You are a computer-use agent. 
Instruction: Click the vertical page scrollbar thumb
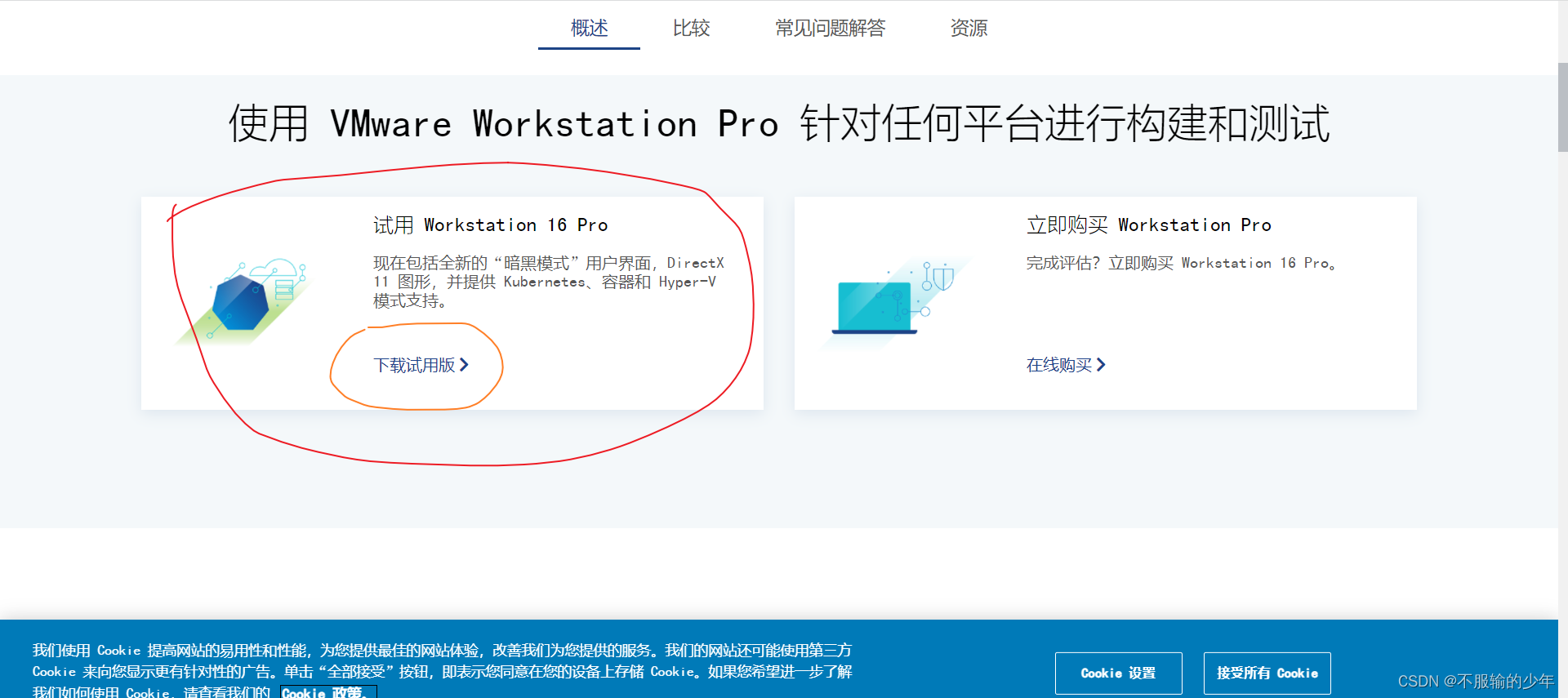1562,106
